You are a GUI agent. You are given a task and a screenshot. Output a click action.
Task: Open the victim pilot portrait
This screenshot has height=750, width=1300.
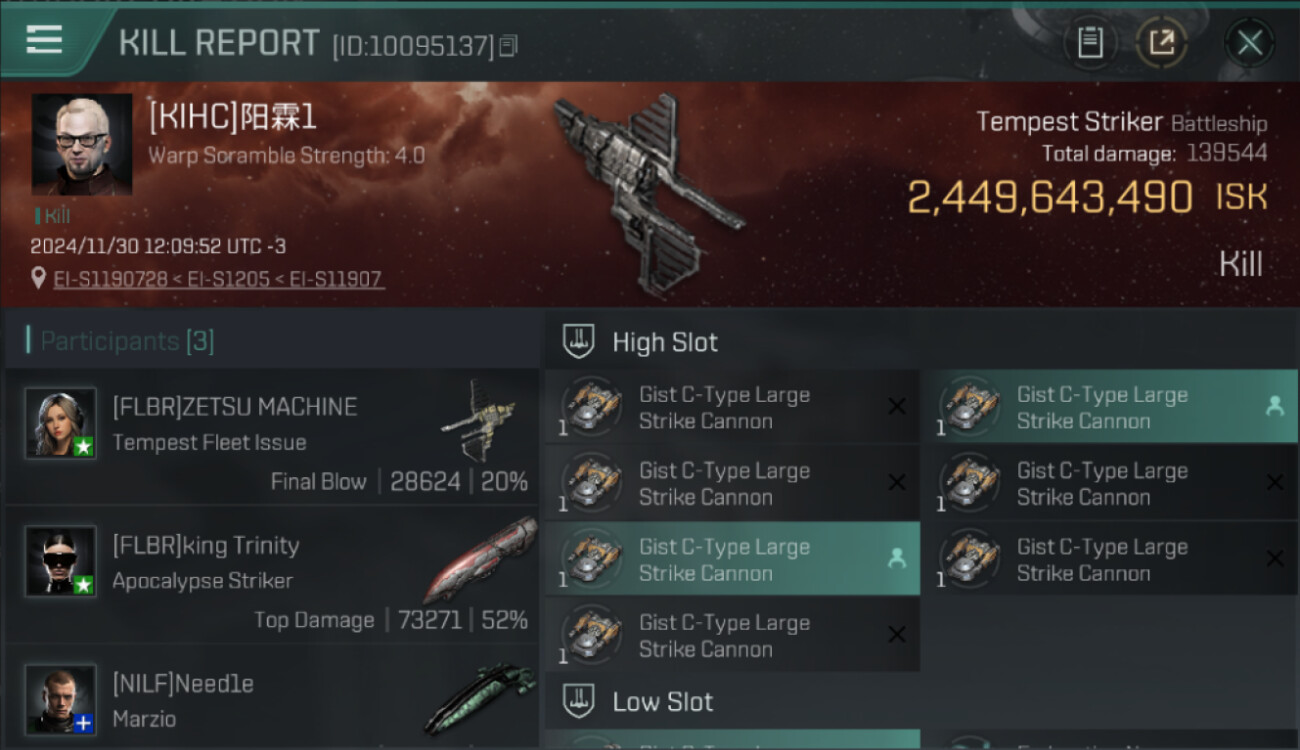tap(82, 144)
